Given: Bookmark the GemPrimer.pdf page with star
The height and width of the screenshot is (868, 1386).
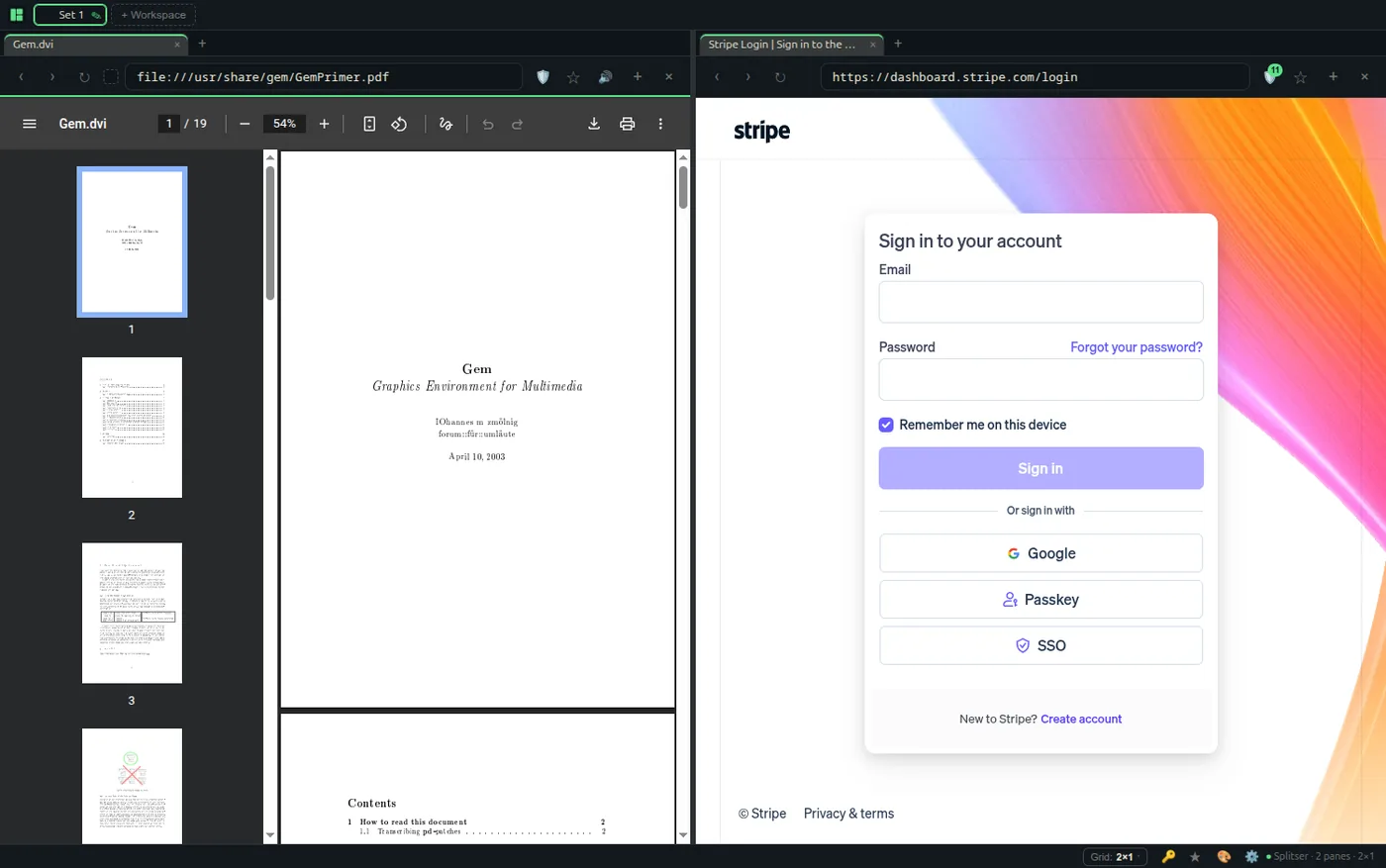Looking at the screenshot, I should pos(573,76).
